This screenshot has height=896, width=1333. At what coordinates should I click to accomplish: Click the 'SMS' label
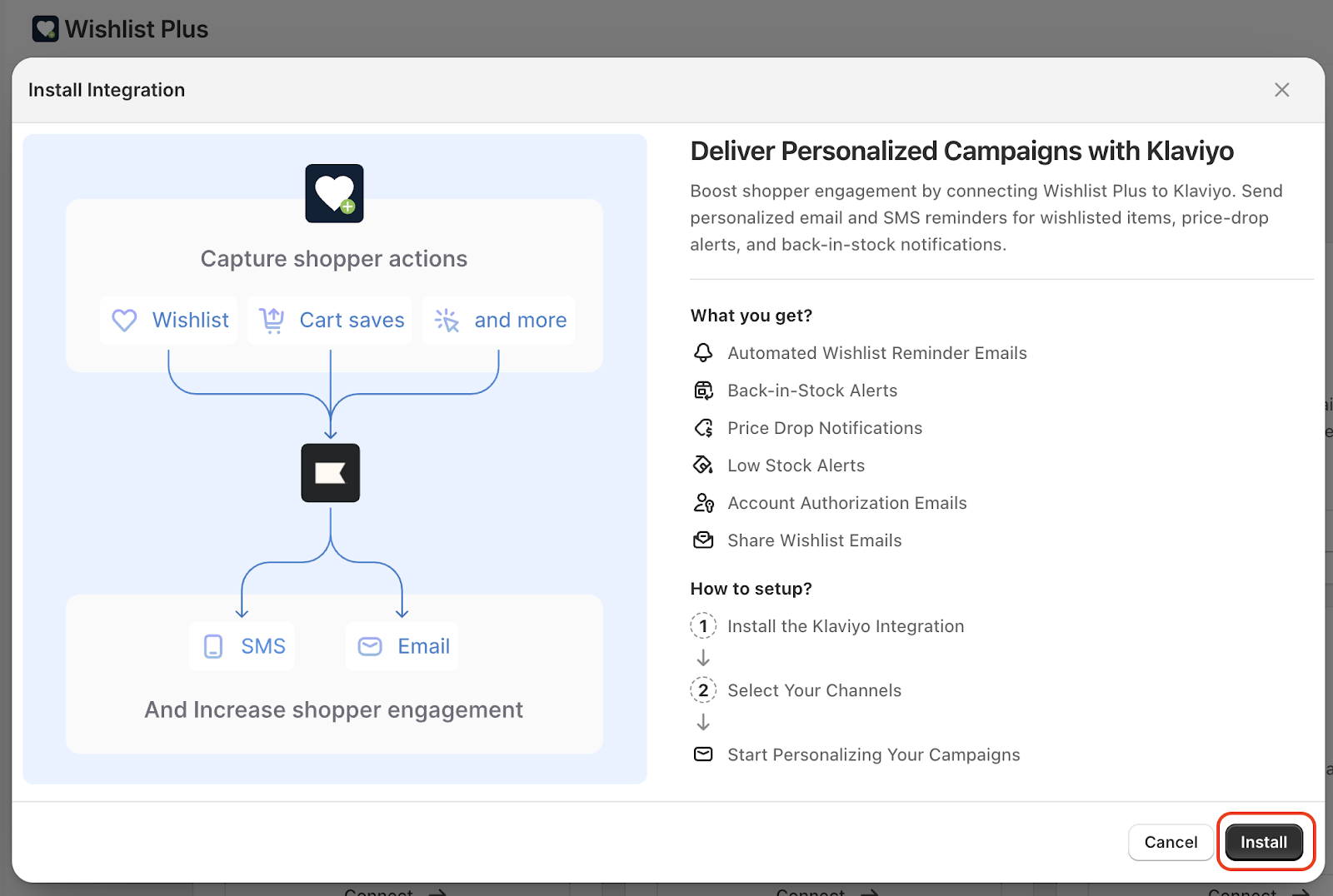pos(263,646)
